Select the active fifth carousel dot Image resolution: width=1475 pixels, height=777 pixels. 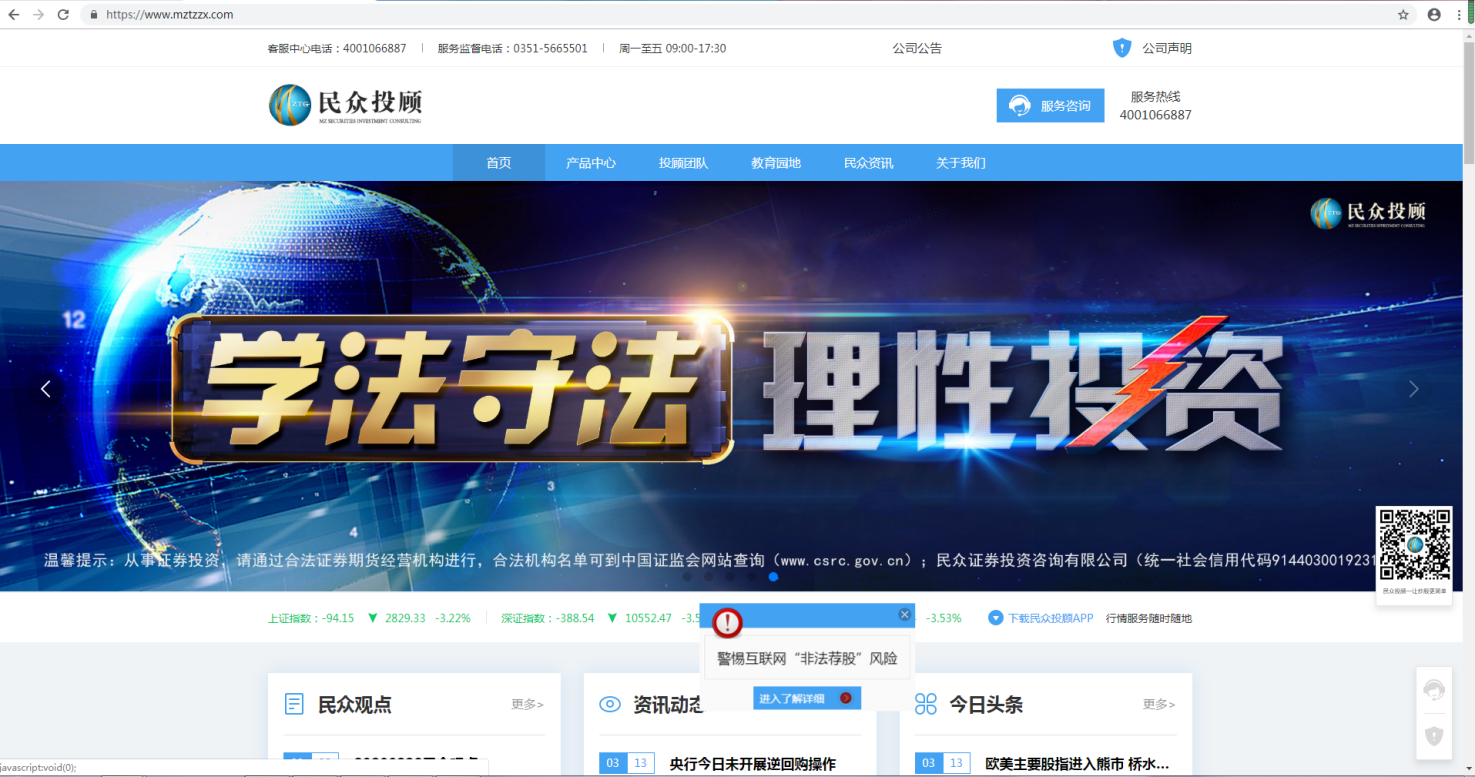773,577
